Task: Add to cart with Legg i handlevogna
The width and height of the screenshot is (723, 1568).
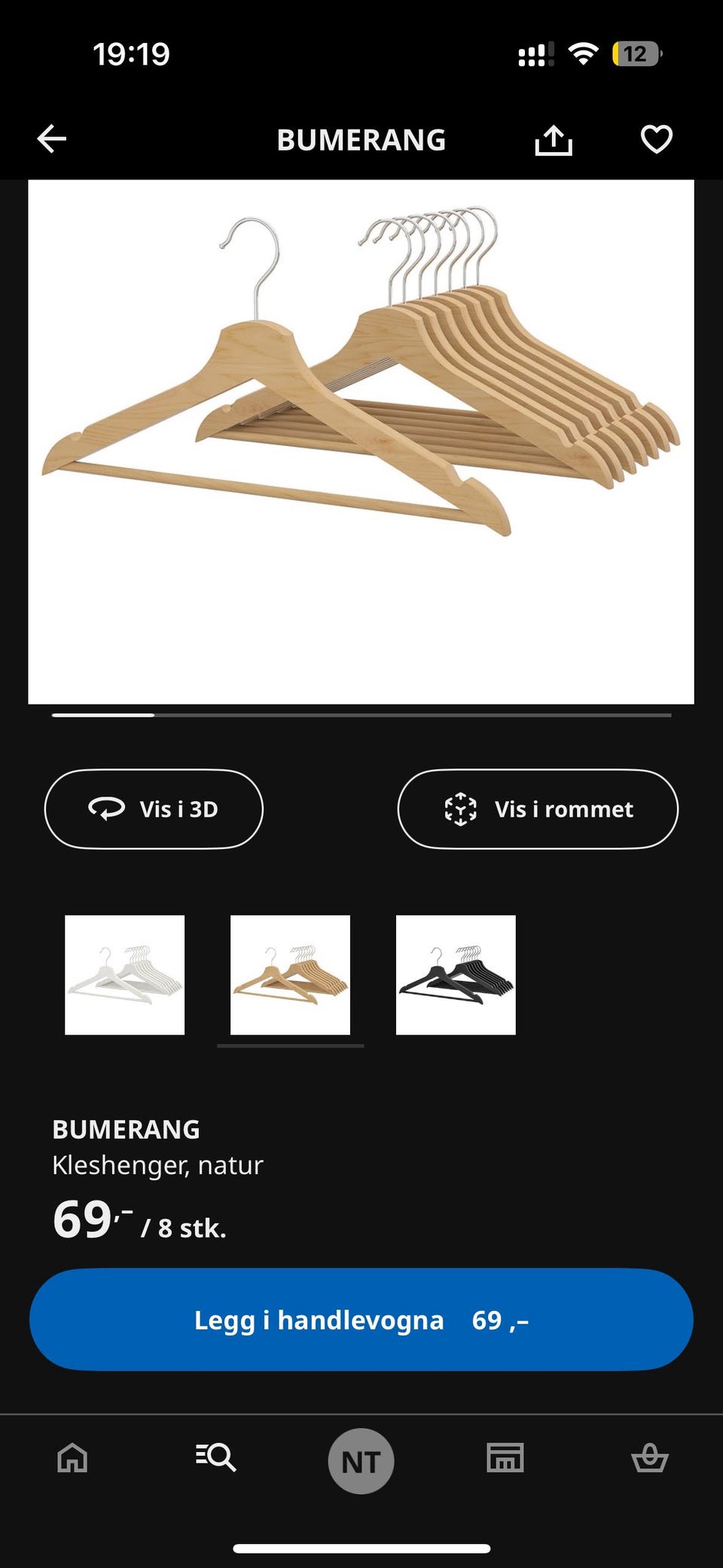Action: (x=361, y=1319)
